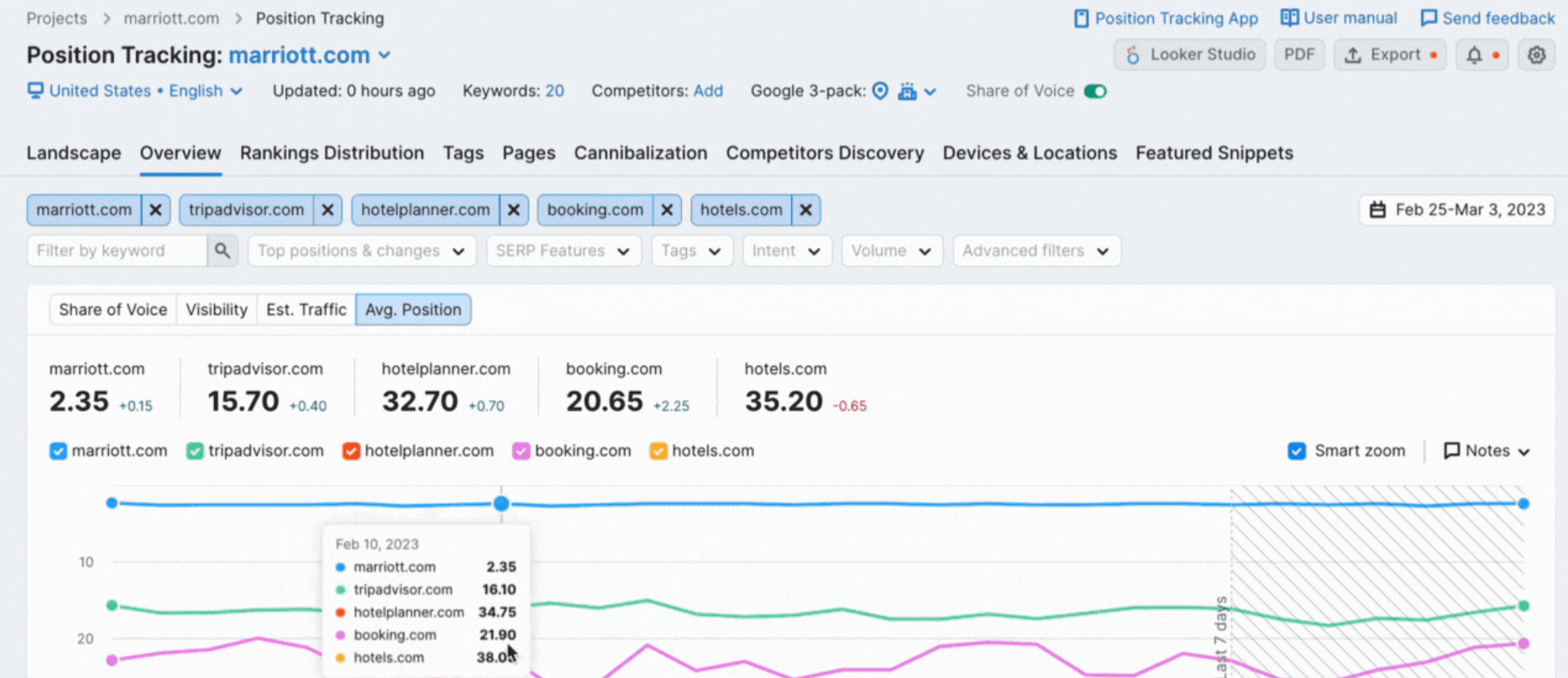Image resolution: width=1568 pixels, height=678 pixels.
Task: Open Notes dropdown
Action: tap(1487, 451)
